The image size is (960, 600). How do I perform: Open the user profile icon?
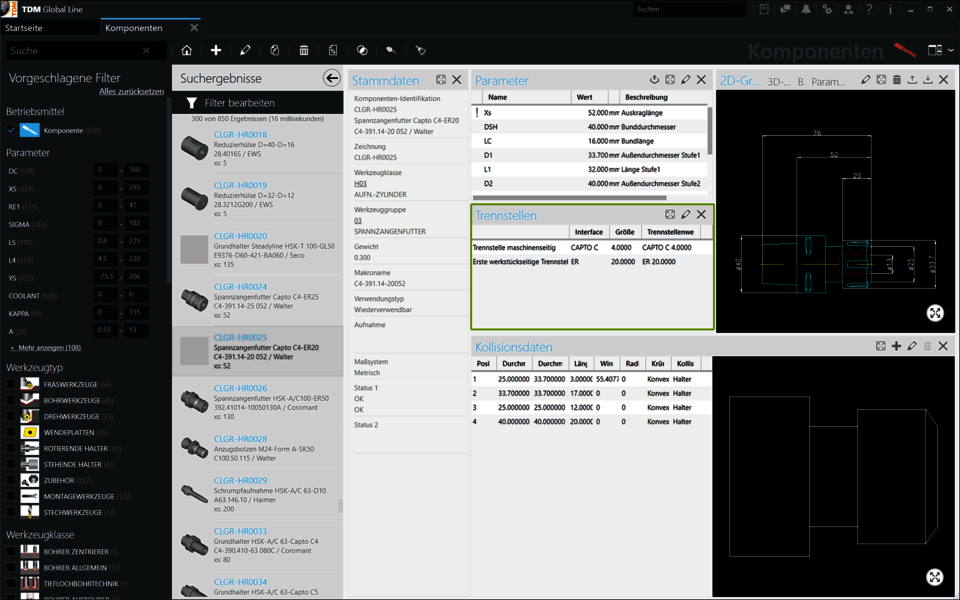849,9
